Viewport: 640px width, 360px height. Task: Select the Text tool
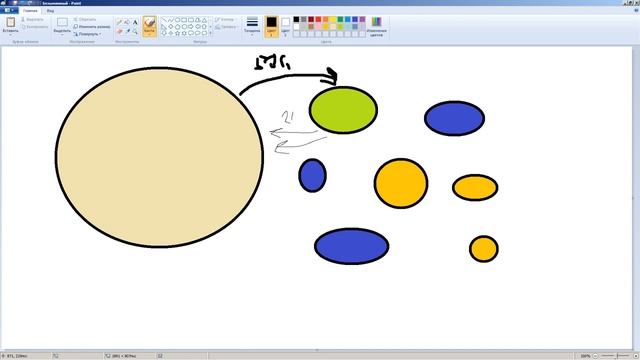135,22
